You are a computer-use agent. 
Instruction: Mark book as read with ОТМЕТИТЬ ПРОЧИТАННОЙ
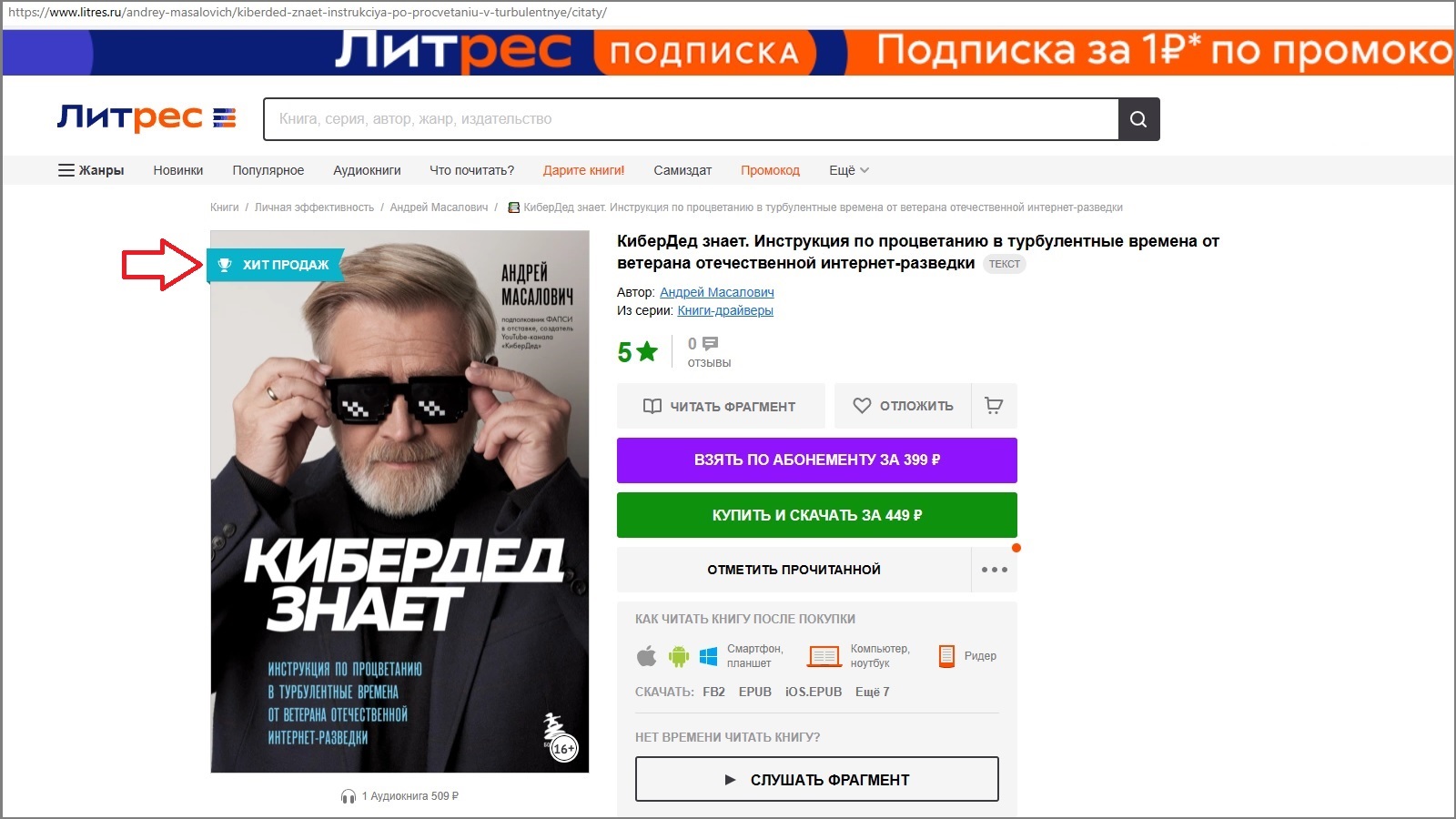point(794,570)
